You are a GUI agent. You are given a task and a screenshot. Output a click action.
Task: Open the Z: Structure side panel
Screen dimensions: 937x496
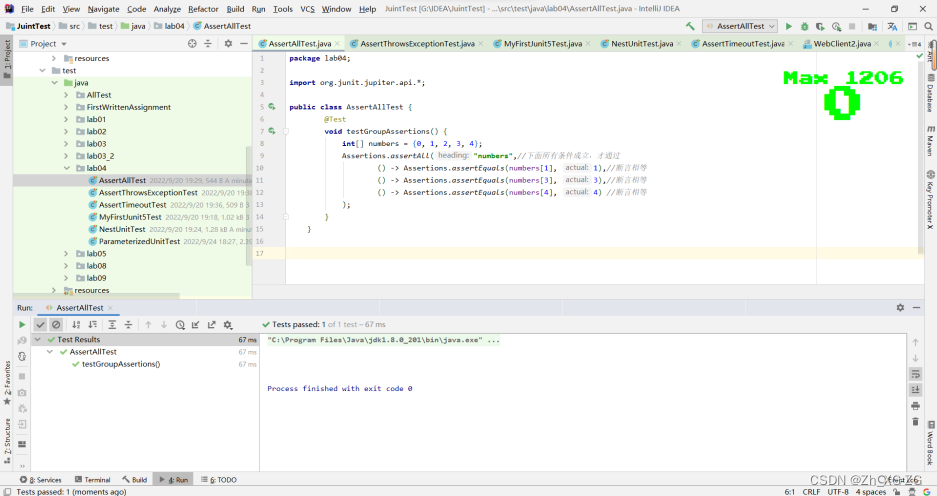(x=7, y=441)
